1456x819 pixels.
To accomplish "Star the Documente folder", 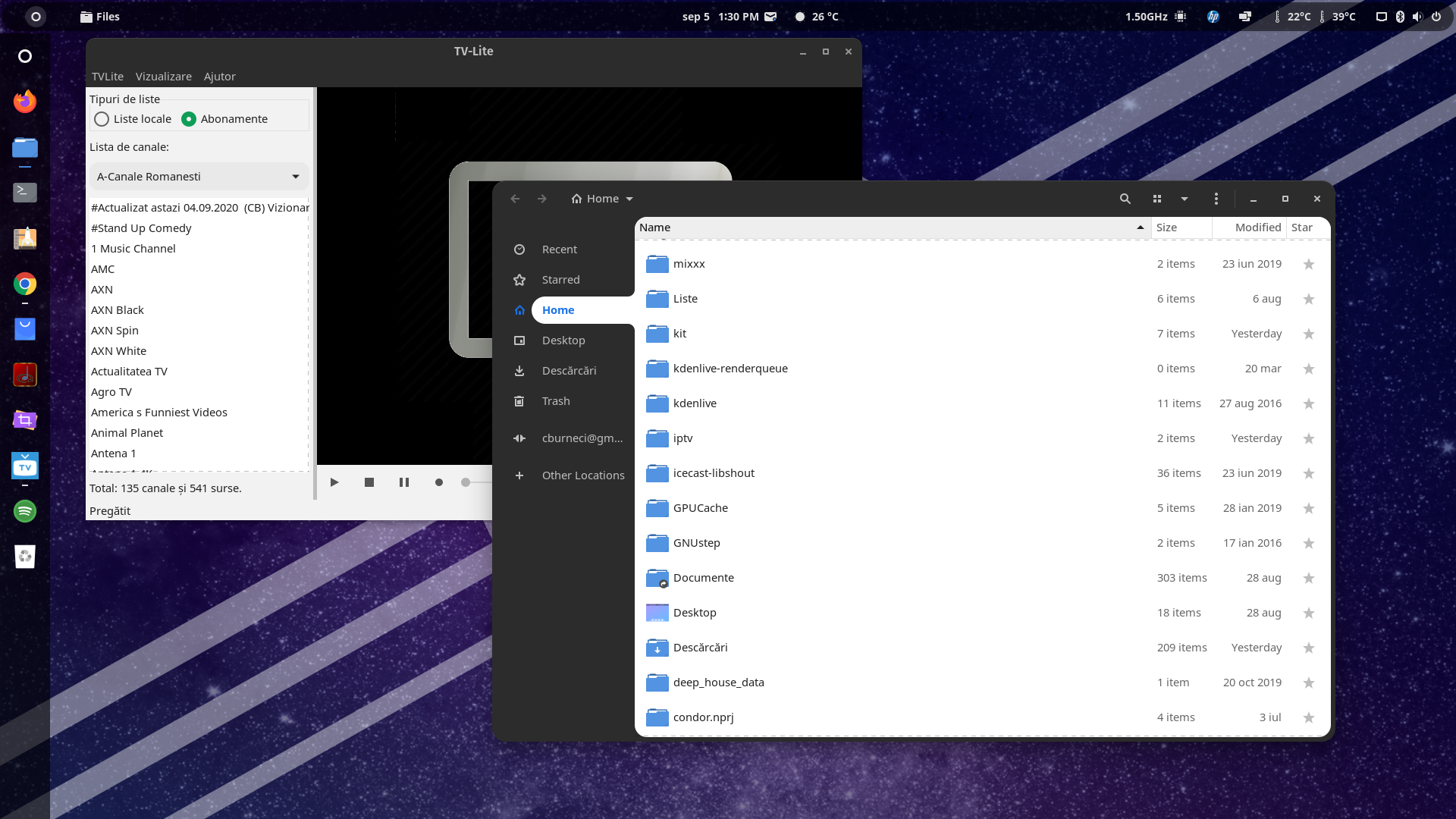I will 1309,578.
